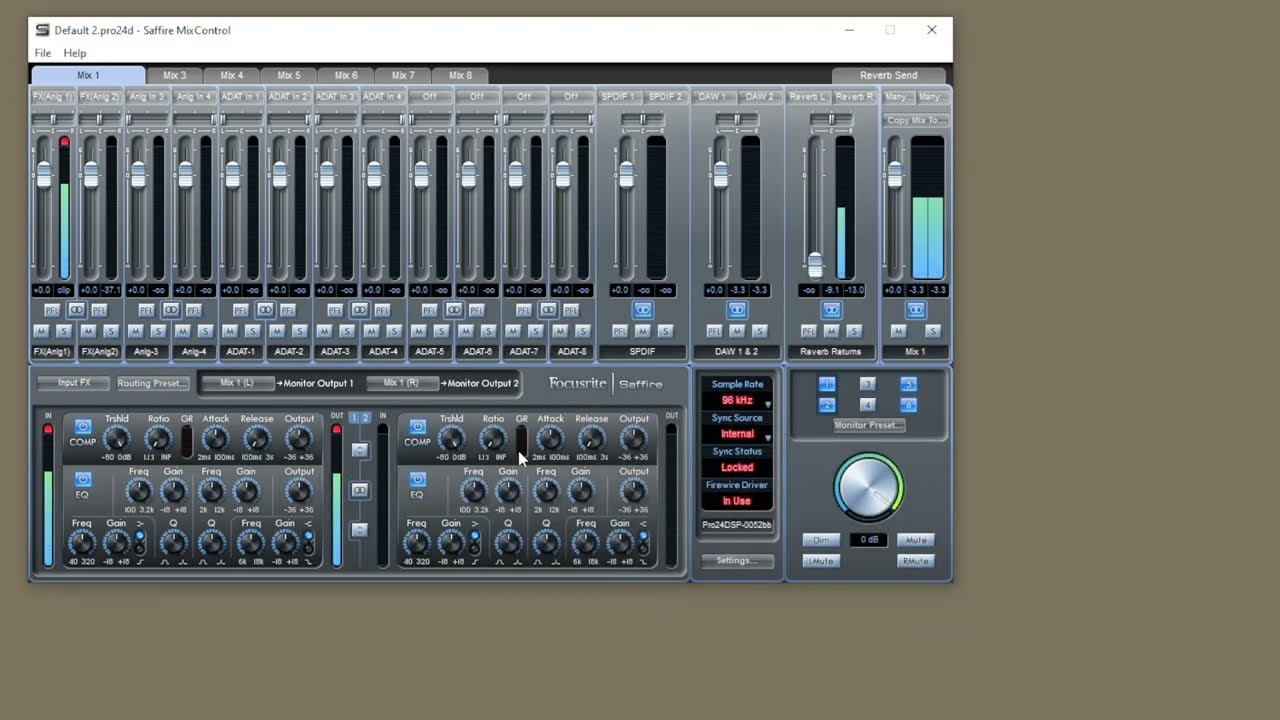Open the Monitor Preset dropdown
Image resolution: width=1280 pixels, height=720 pixels.
(869, 425)
